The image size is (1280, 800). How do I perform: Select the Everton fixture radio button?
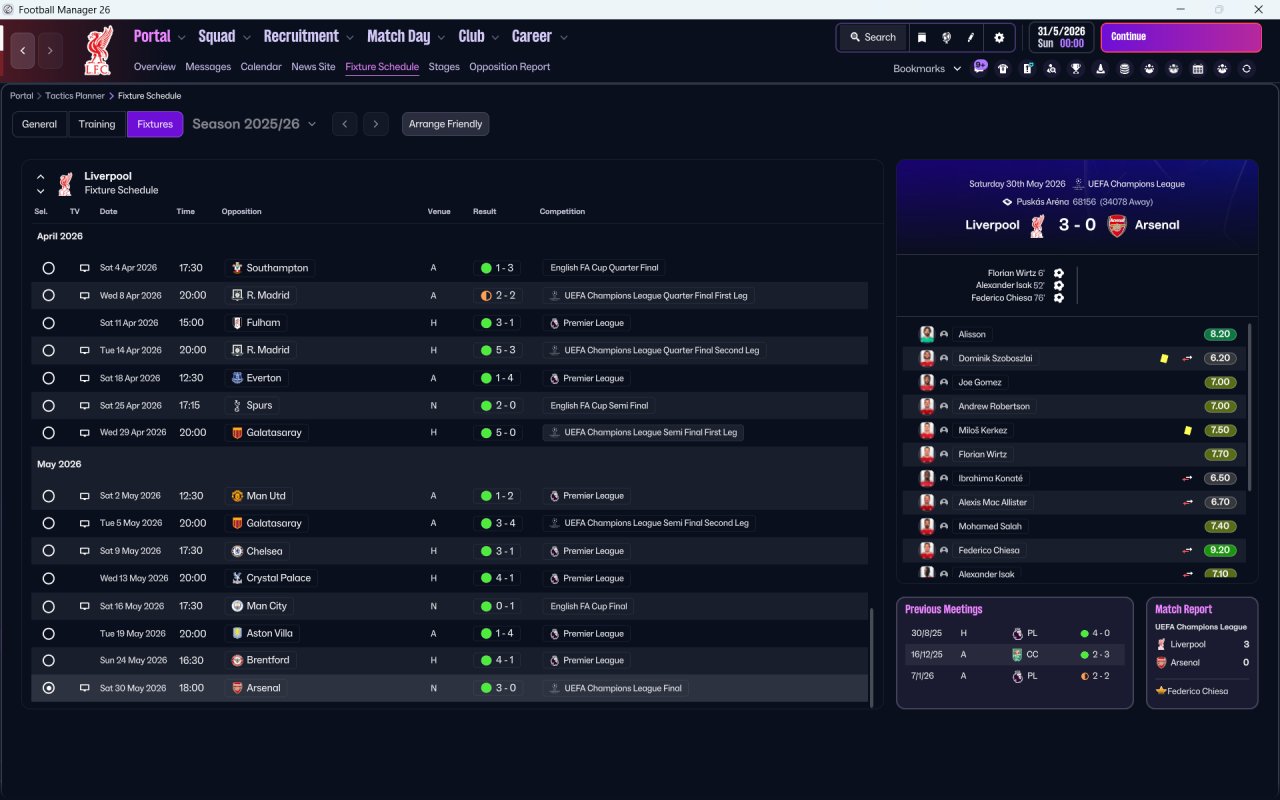coord(48,378)
